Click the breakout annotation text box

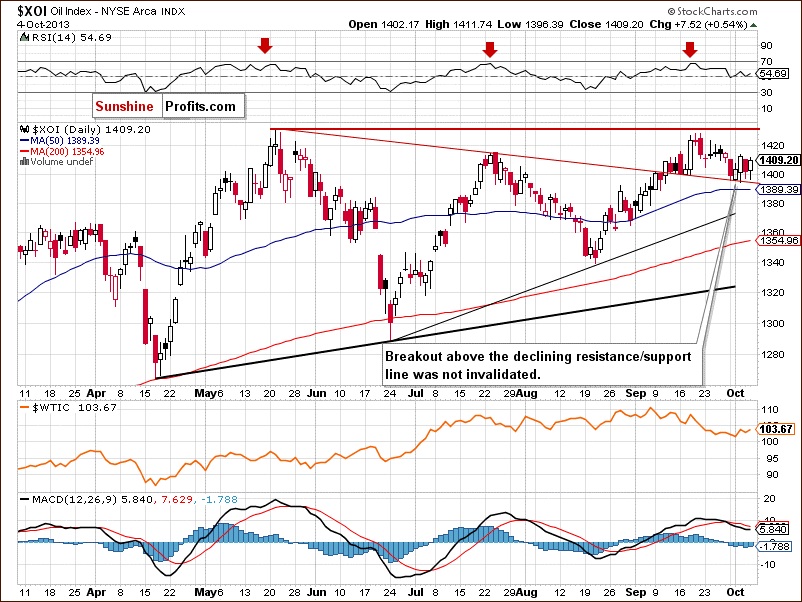coord(543,365)
